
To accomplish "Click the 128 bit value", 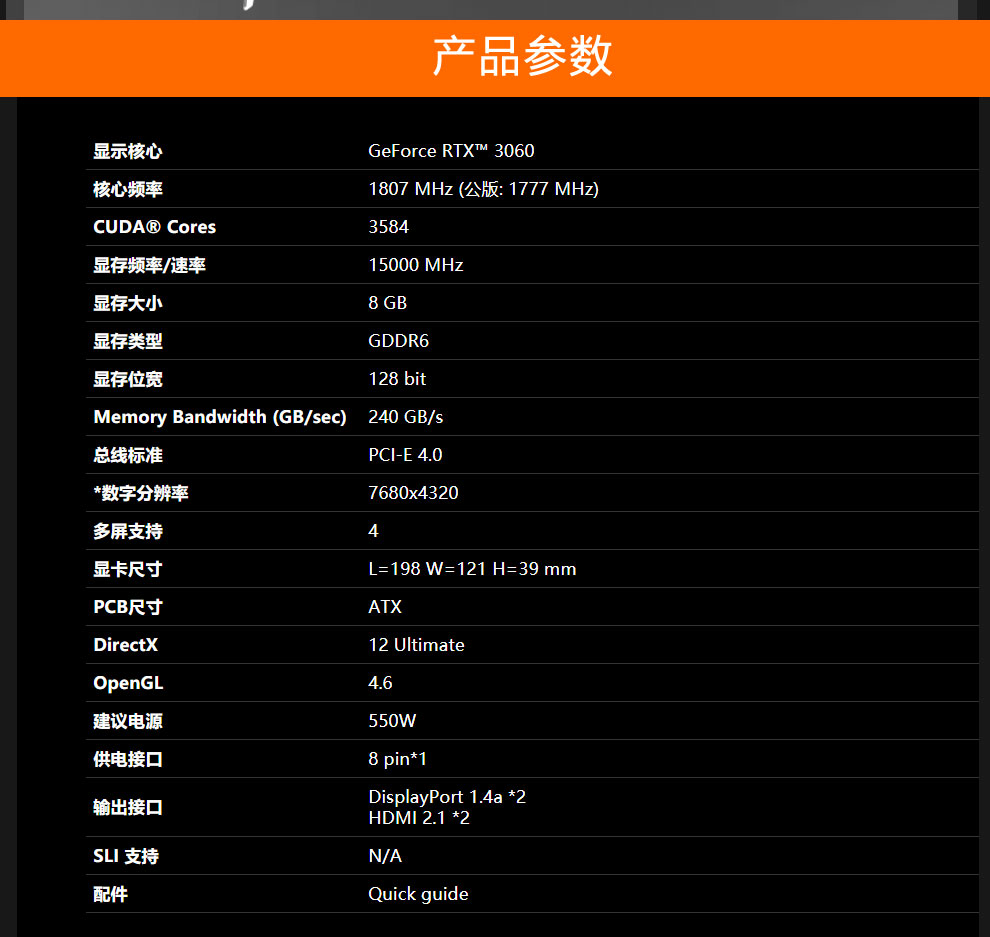I will point(397,379).
